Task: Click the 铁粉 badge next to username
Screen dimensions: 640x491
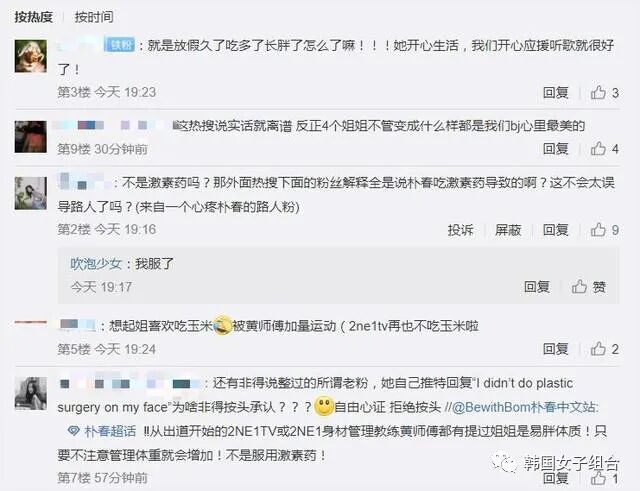Action: [119, 44]
